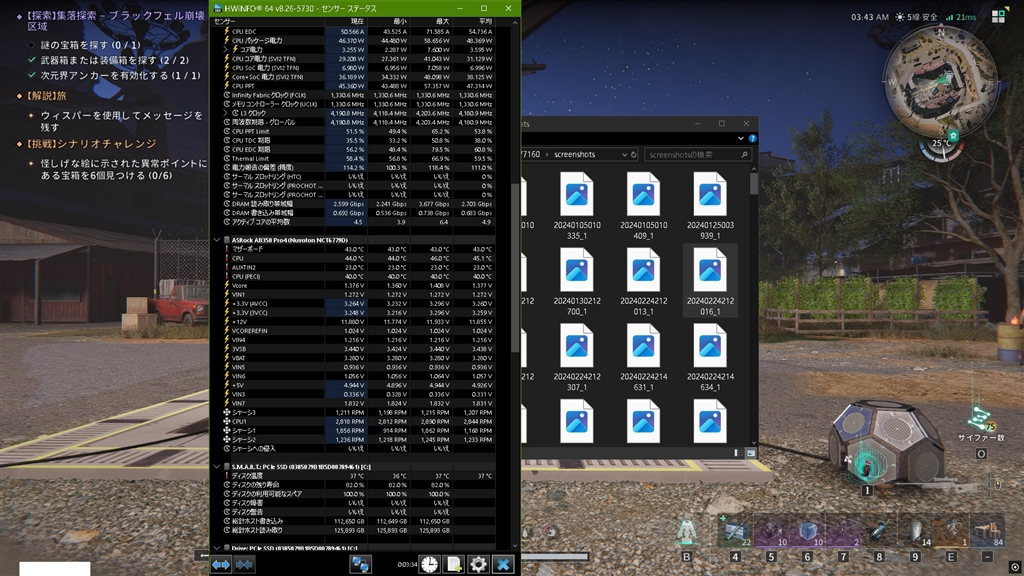Click Thermal Limit sensor row
Image resolution: width=1024 pixels, height=576 pixels.
point(359,159)
